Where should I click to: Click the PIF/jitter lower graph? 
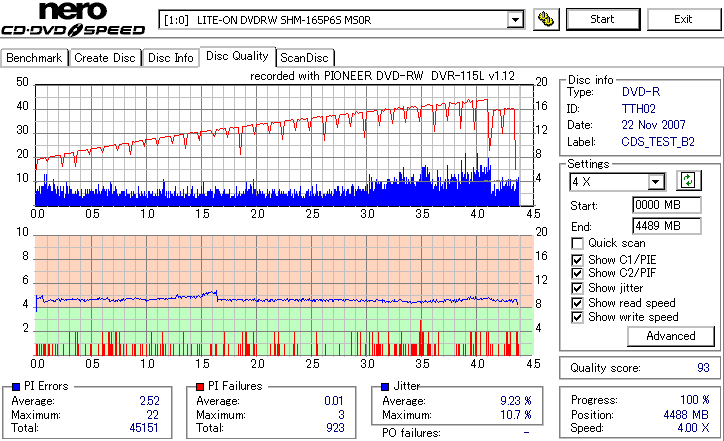pyautogui.click(x=284, y=296)
